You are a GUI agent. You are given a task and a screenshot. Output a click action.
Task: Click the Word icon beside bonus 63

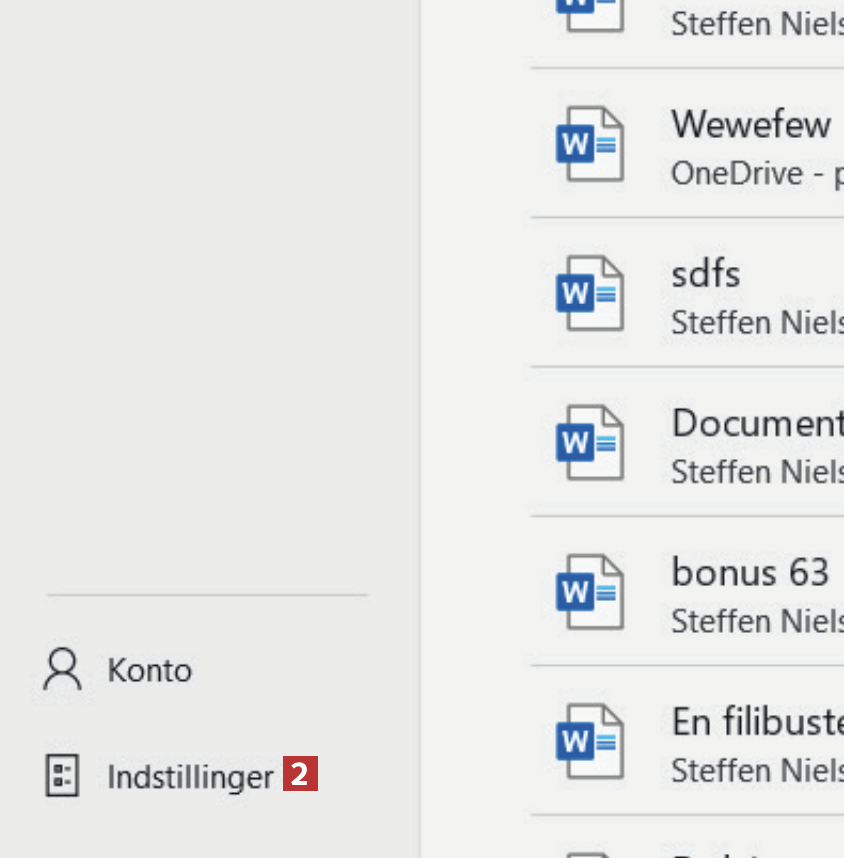click(x=590, y=592)
